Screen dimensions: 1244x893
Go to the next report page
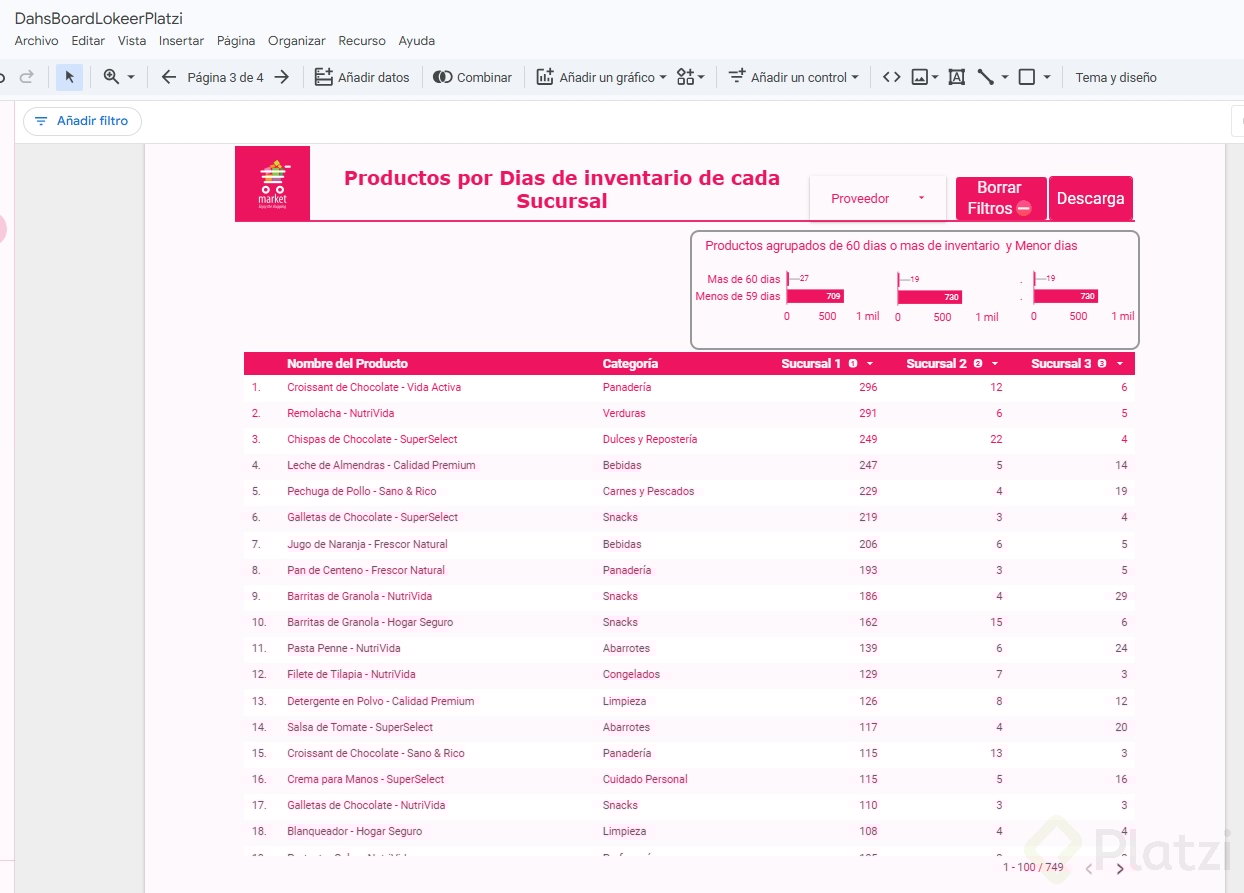282,77
